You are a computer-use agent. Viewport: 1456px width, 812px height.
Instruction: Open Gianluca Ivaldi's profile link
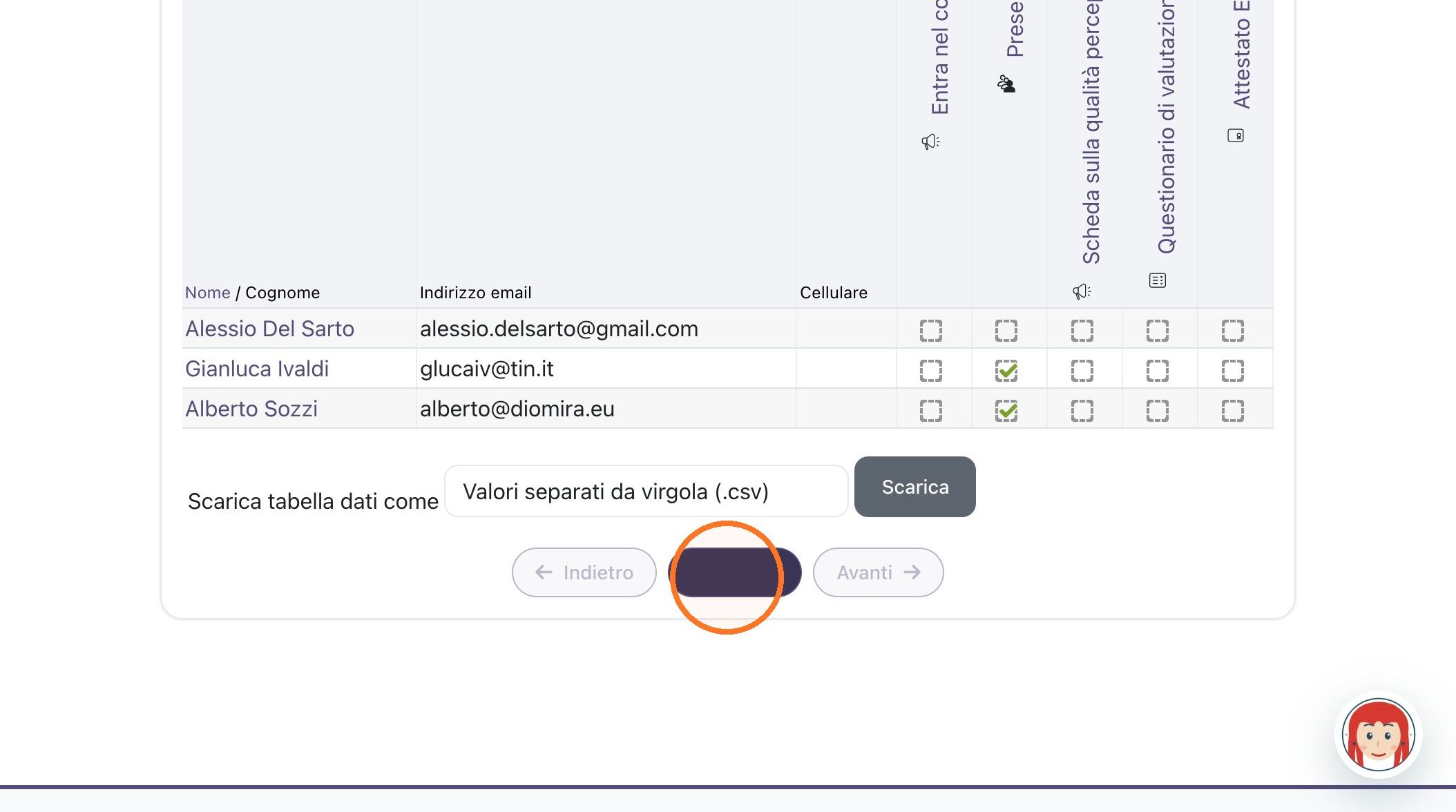coord(257,369)
